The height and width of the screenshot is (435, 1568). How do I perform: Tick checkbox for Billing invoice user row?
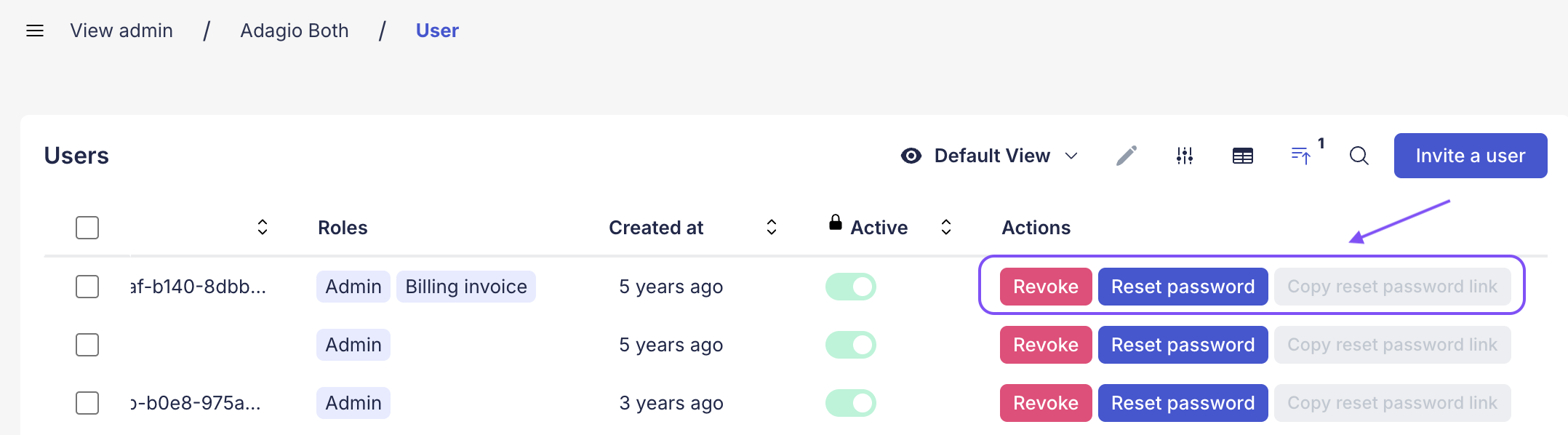point(87,287)
